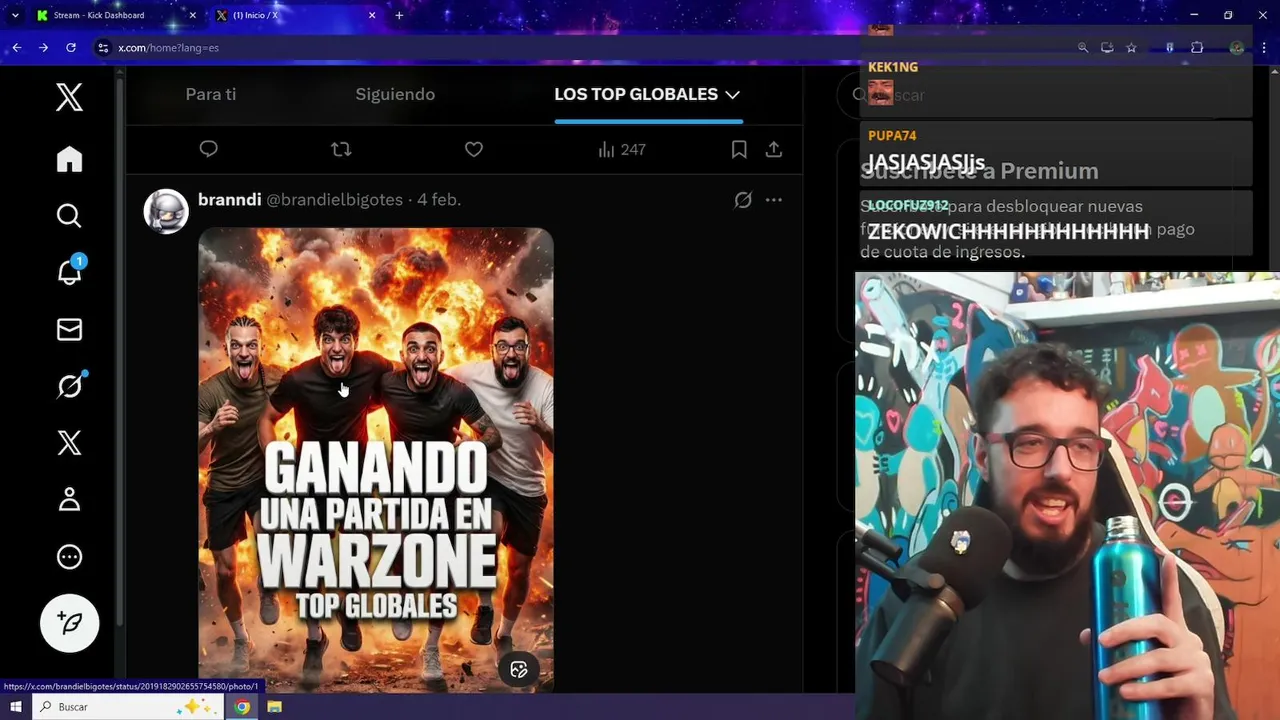Expand the tab search chevron in Chrome
Image resolution: width=1280 pixels, height=720 pixels.
[14, 15]
